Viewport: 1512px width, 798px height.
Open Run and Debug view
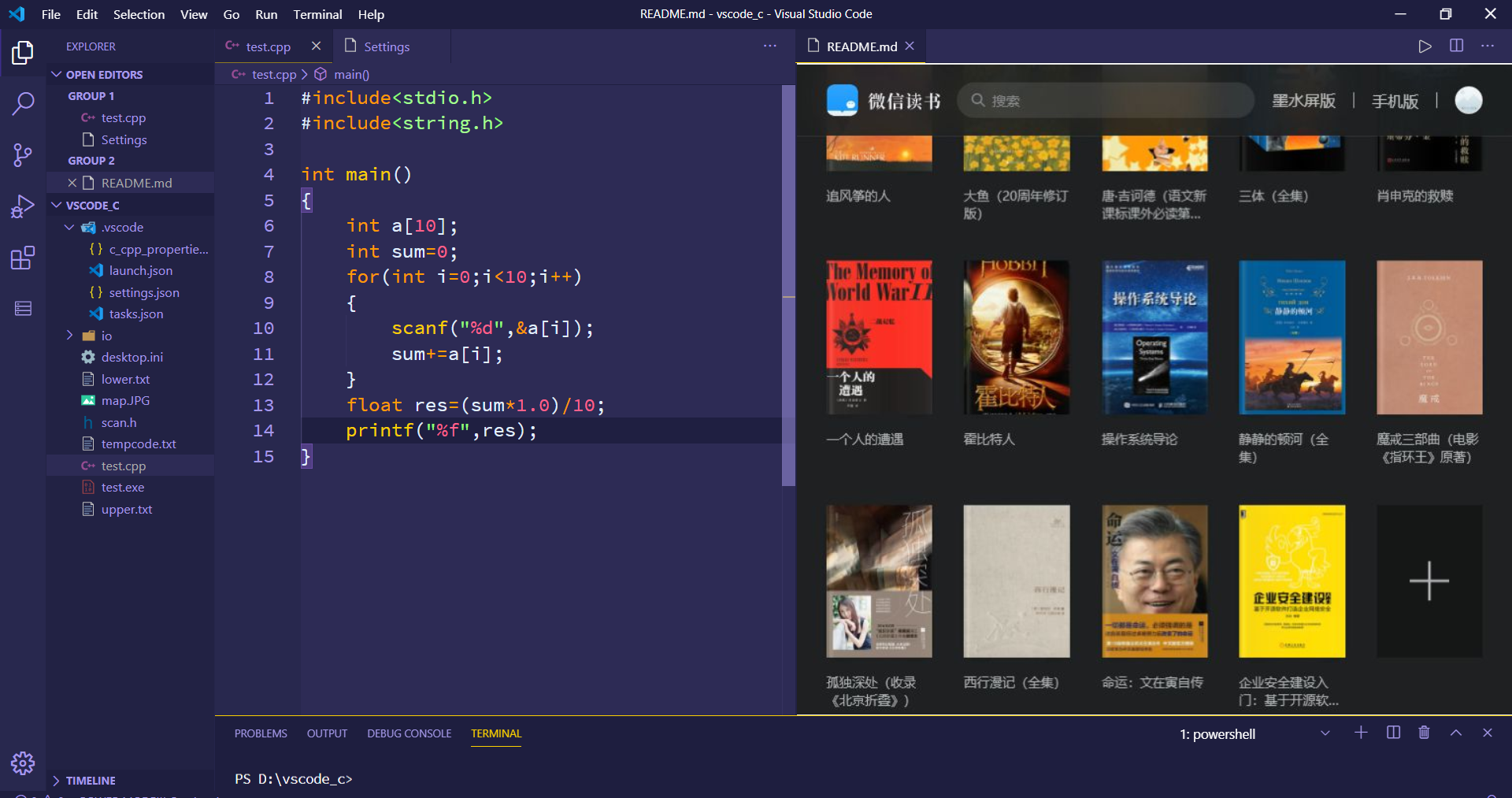(23, 206)
